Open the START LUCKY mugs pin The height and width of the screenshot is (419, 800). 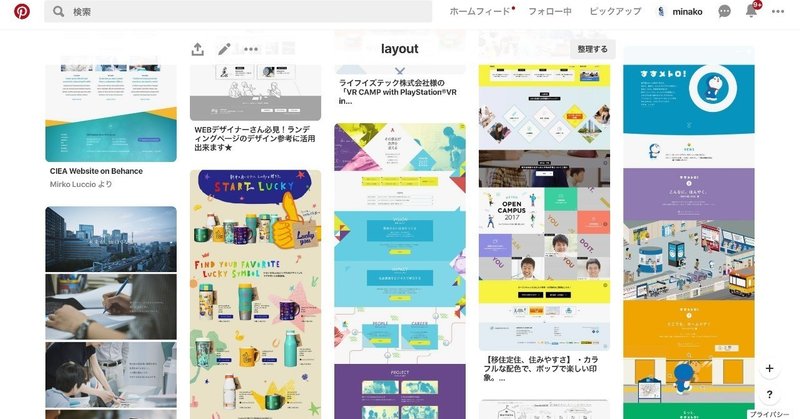click(x=256, y=294)
